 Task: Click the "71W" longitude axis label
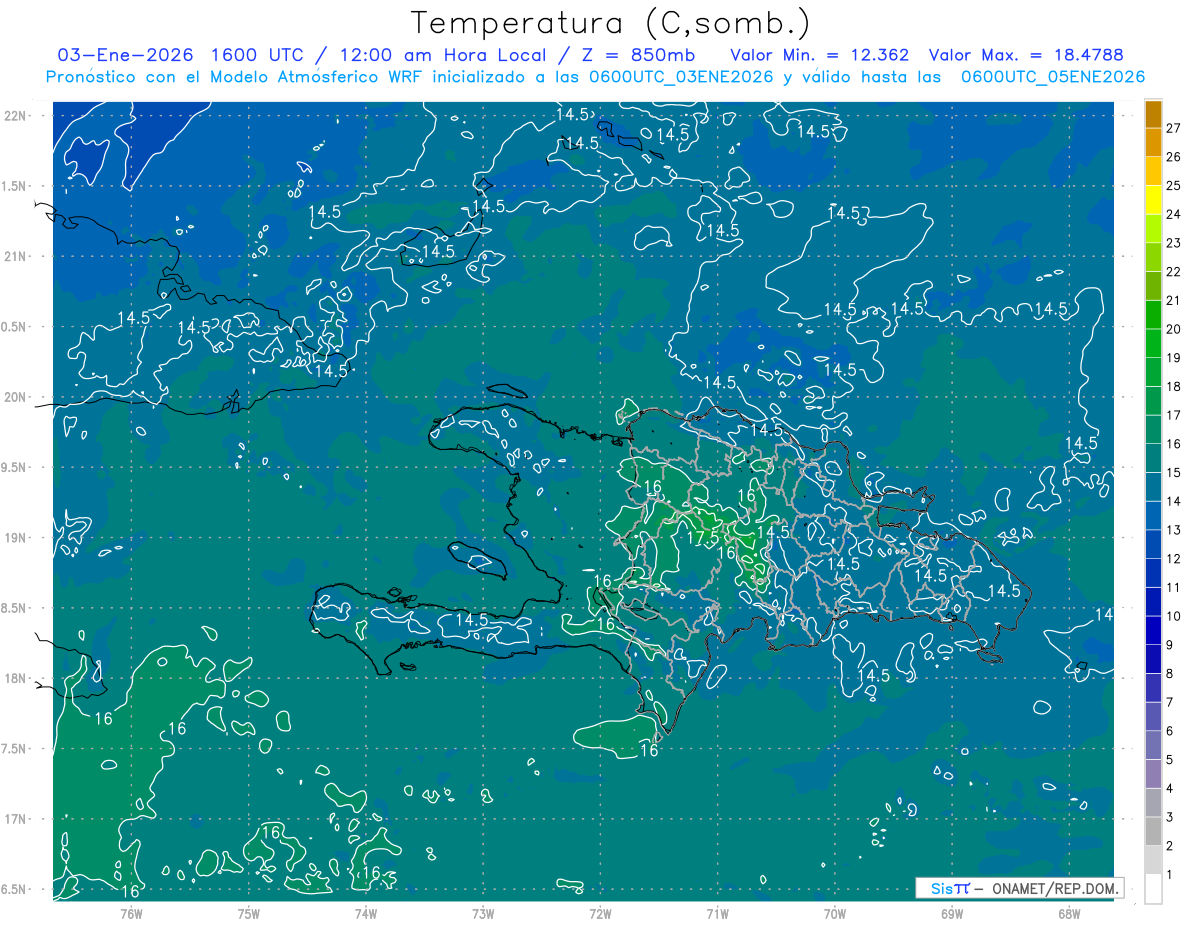coord(717,914)
